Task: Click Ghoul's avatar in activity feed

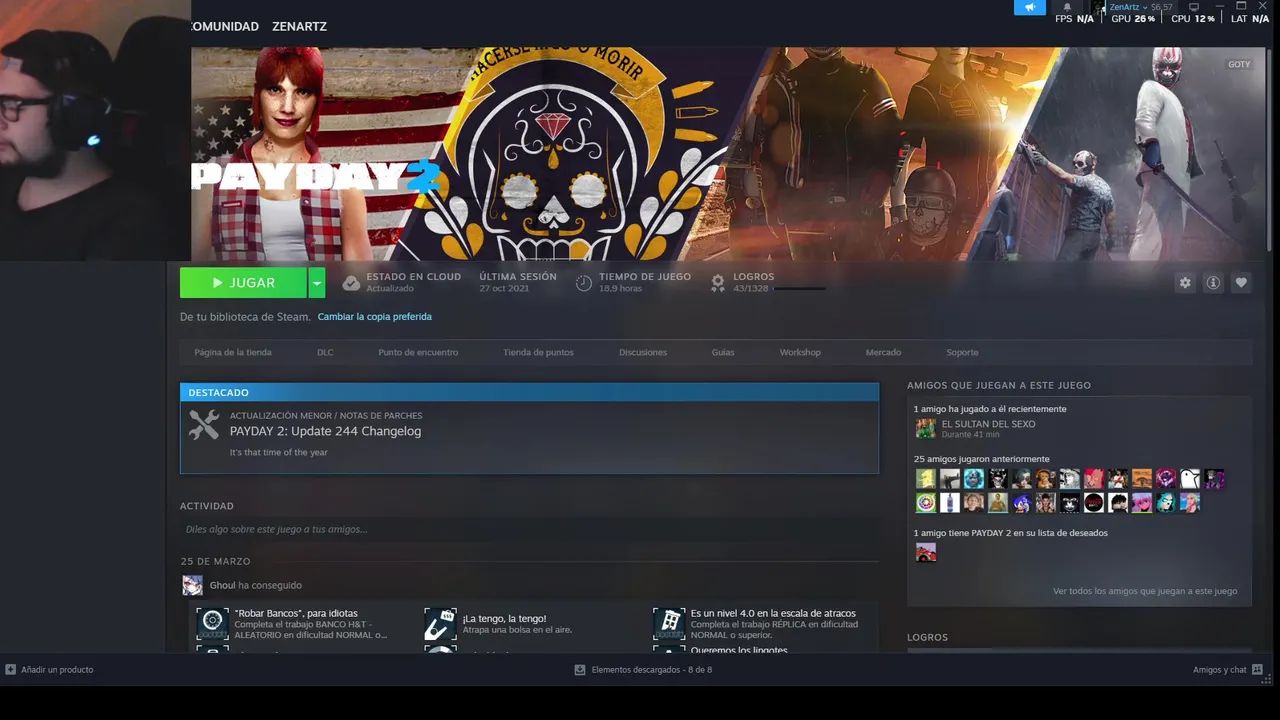Action: 192,585
